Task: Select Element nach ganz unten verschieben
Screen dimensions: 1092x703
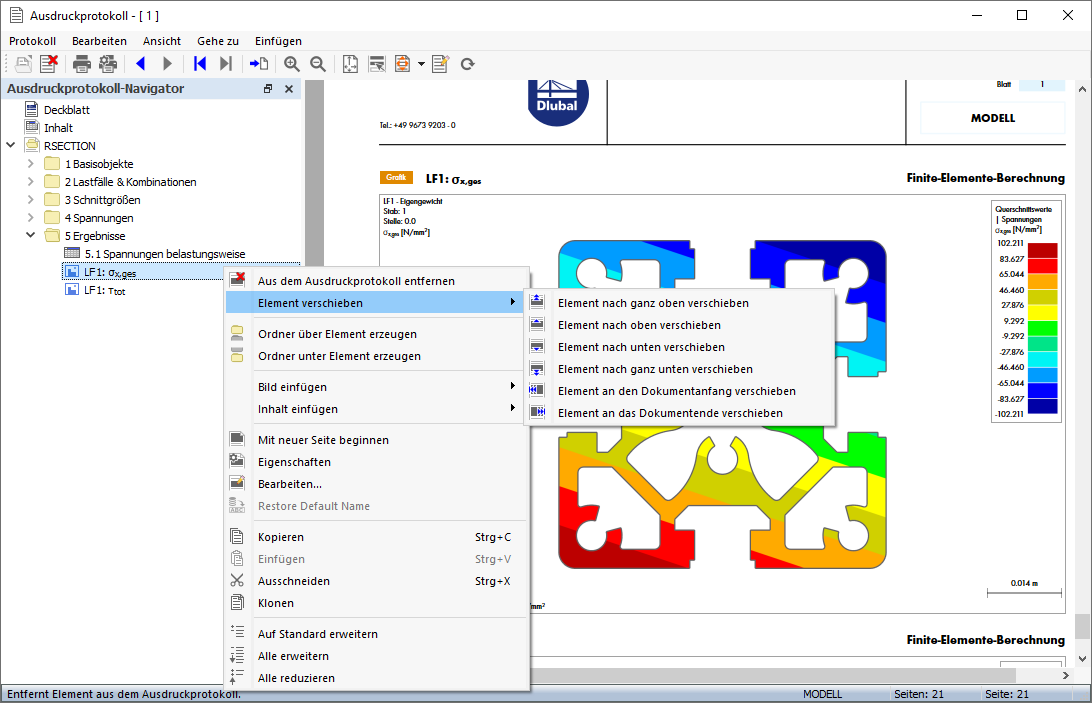Action: [680, 369]
